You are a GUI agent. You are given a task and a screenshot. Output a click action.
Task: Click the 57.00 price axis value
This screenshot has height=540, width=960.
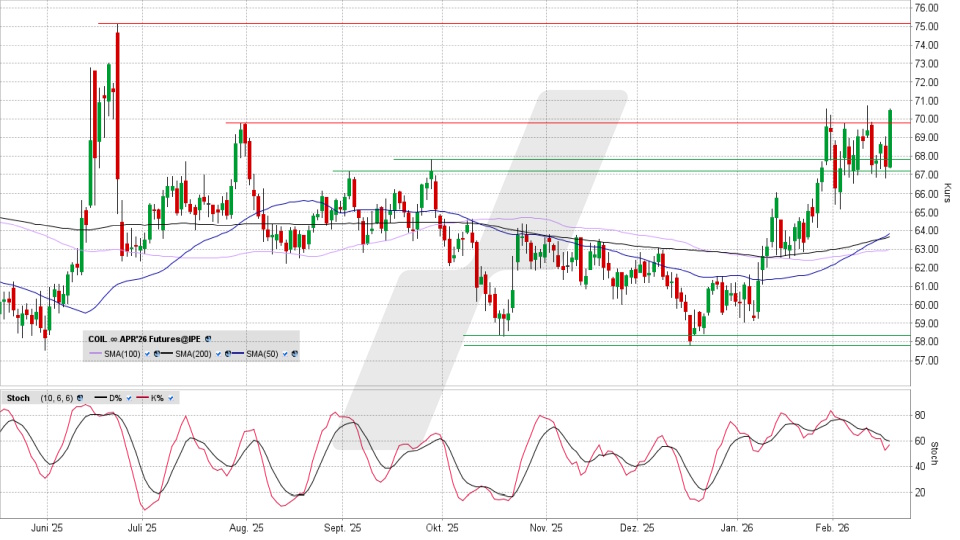pos(926,361)
